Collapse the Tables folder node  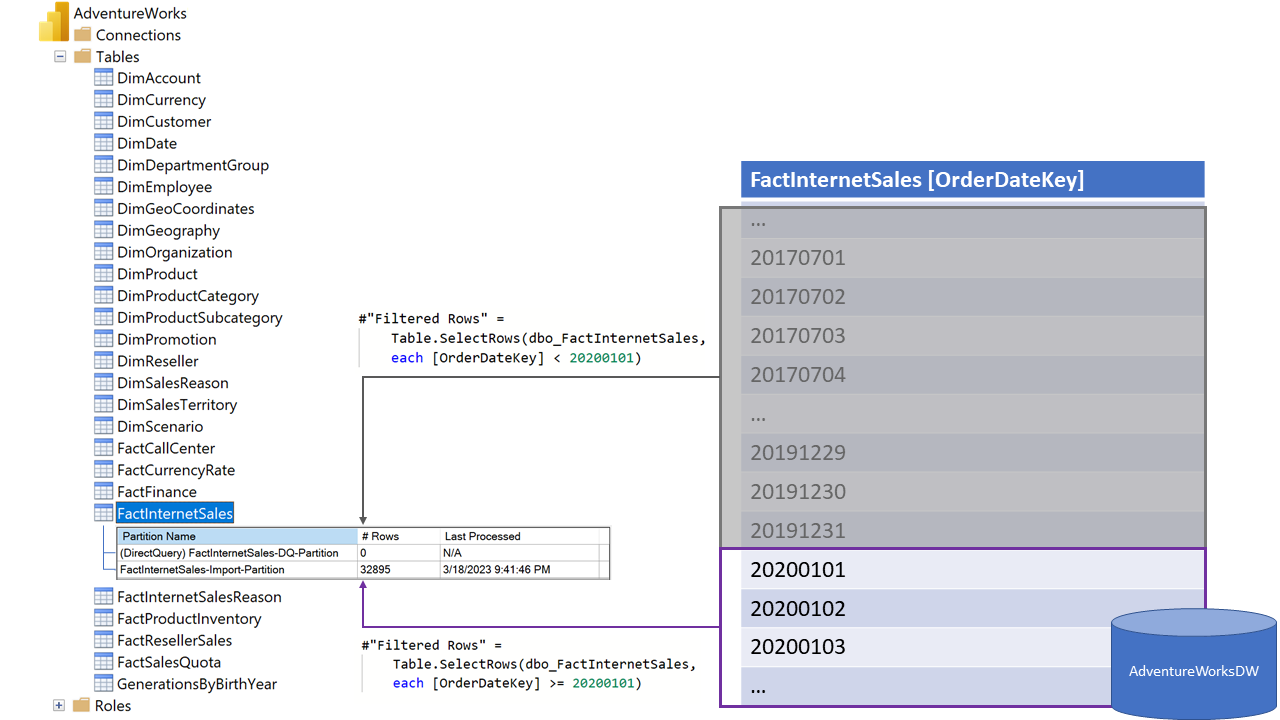tap(59, 57)
